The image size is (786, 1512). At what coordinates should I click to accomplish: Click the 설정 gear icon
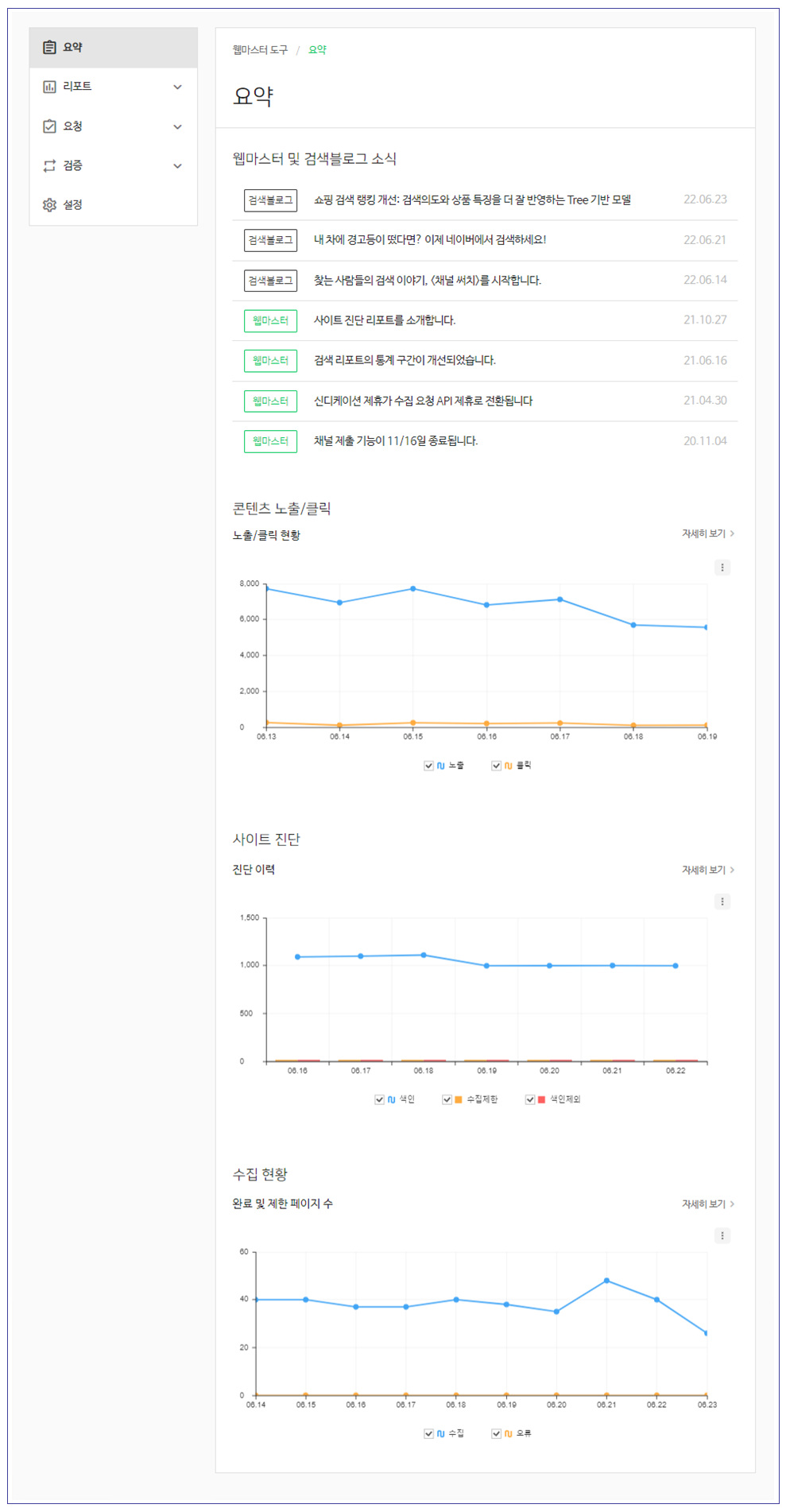click(x=49, y=205)
